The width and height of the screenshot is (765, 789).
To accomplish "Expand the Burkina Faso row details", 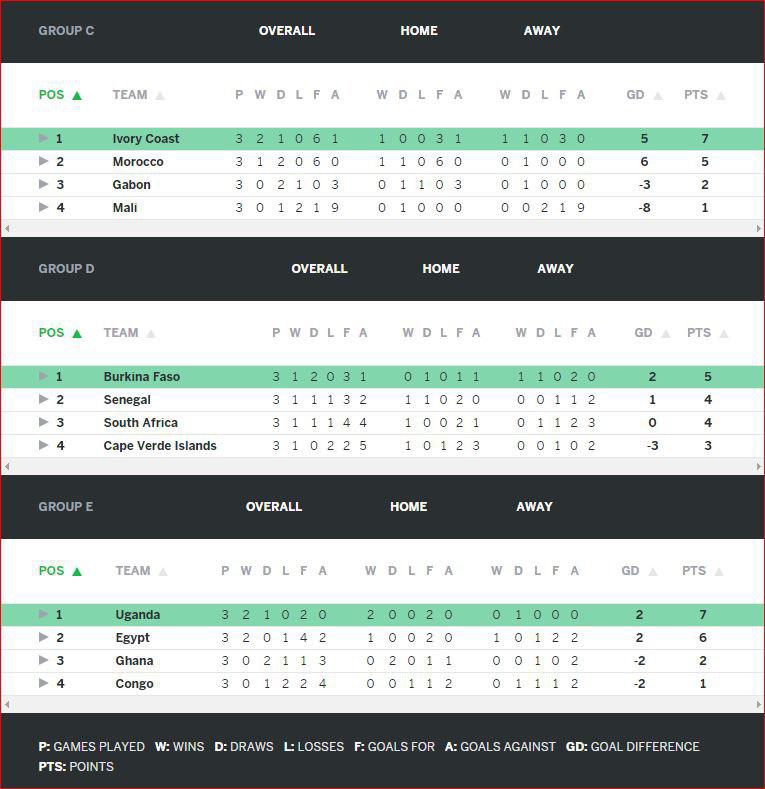I will pos(43,376).
